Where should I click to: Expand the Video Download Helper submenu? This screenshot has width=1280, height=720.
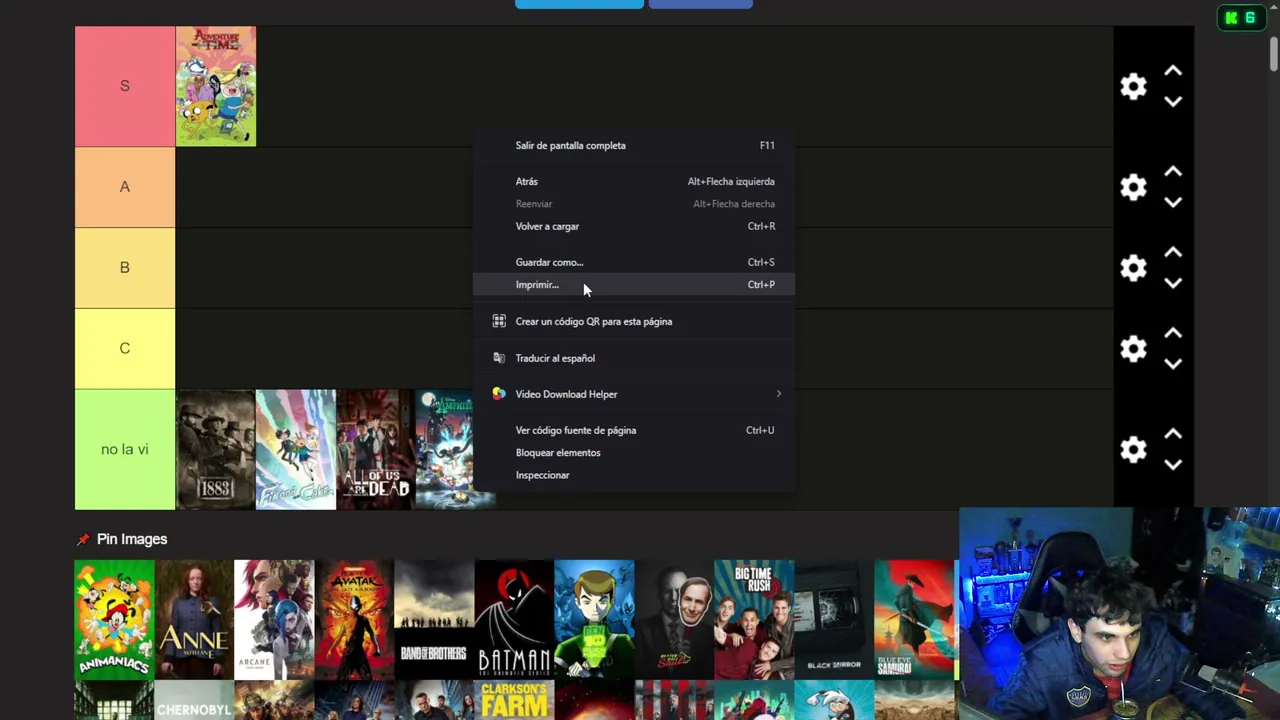634,394
